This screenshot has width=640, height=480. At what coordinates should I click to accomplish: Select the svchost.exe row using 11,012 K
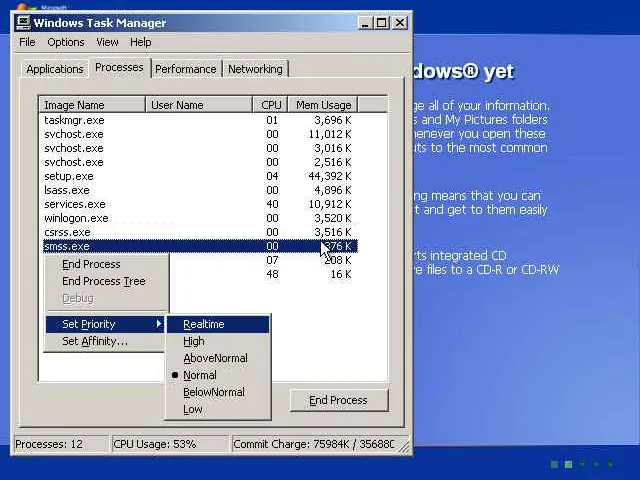200,134
